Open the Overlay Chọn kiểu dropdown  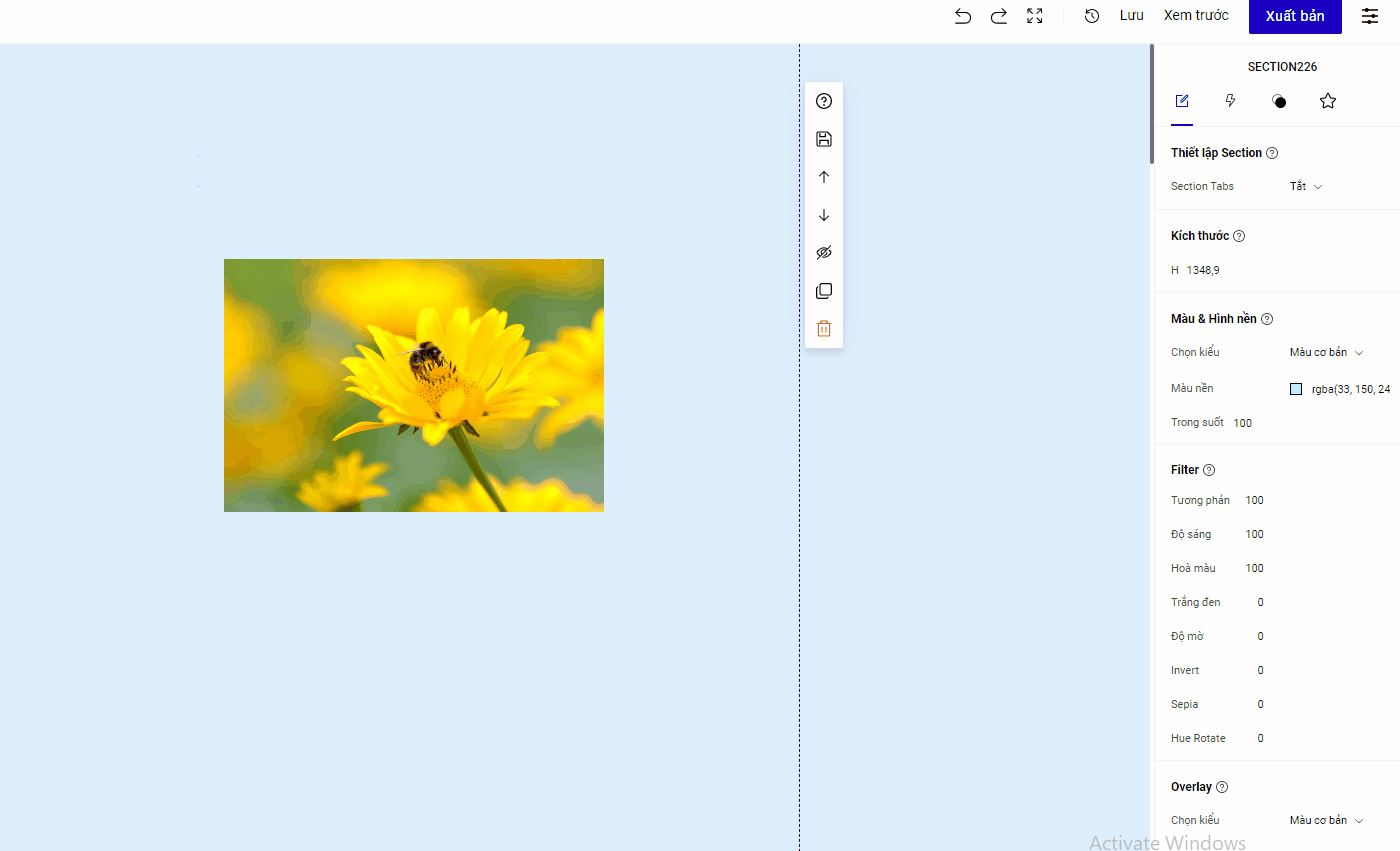[x=1326, y=821]
